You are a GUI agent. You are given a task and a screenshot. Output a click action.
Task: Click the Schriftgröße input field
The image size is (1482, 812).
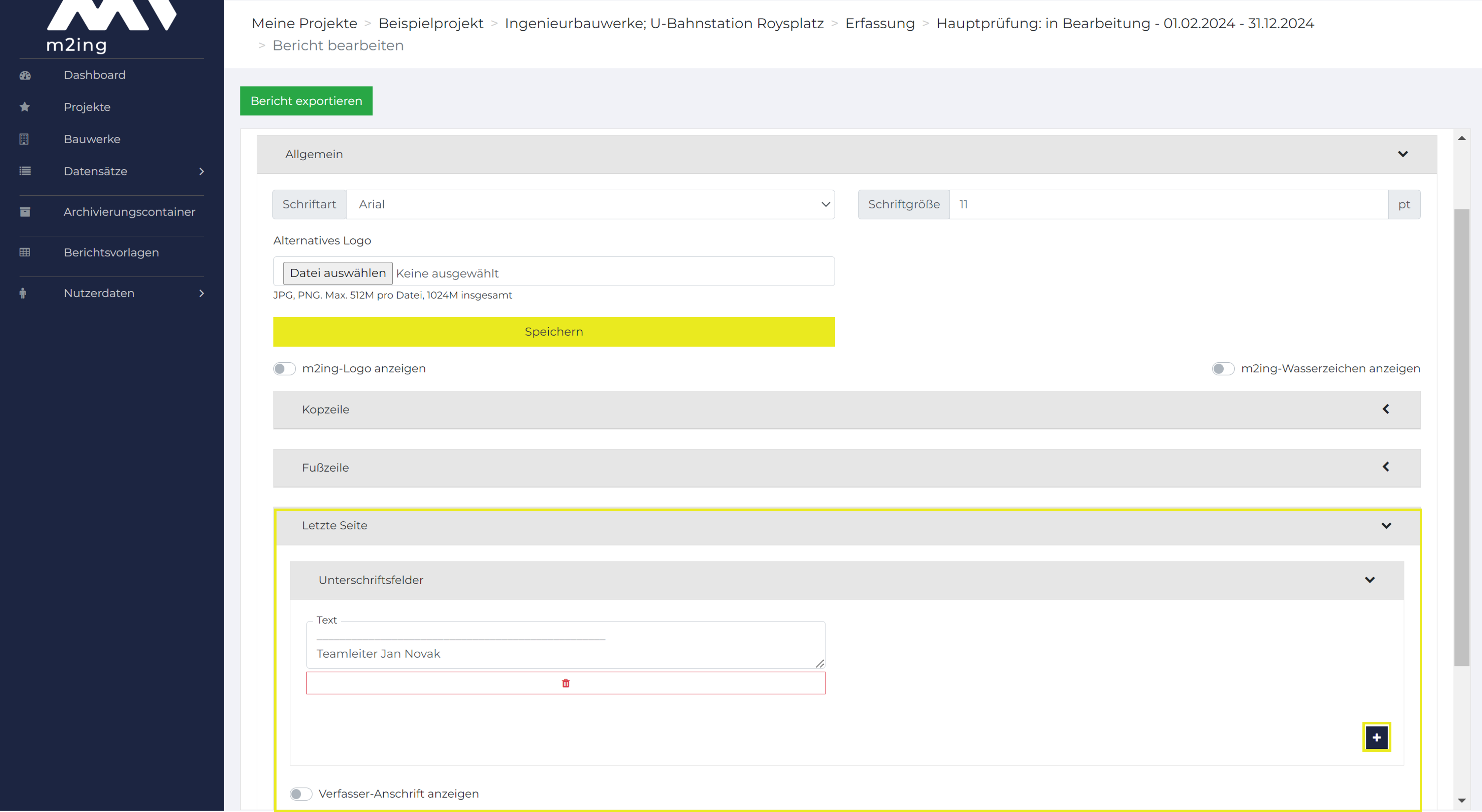[x=1168, y=204]
